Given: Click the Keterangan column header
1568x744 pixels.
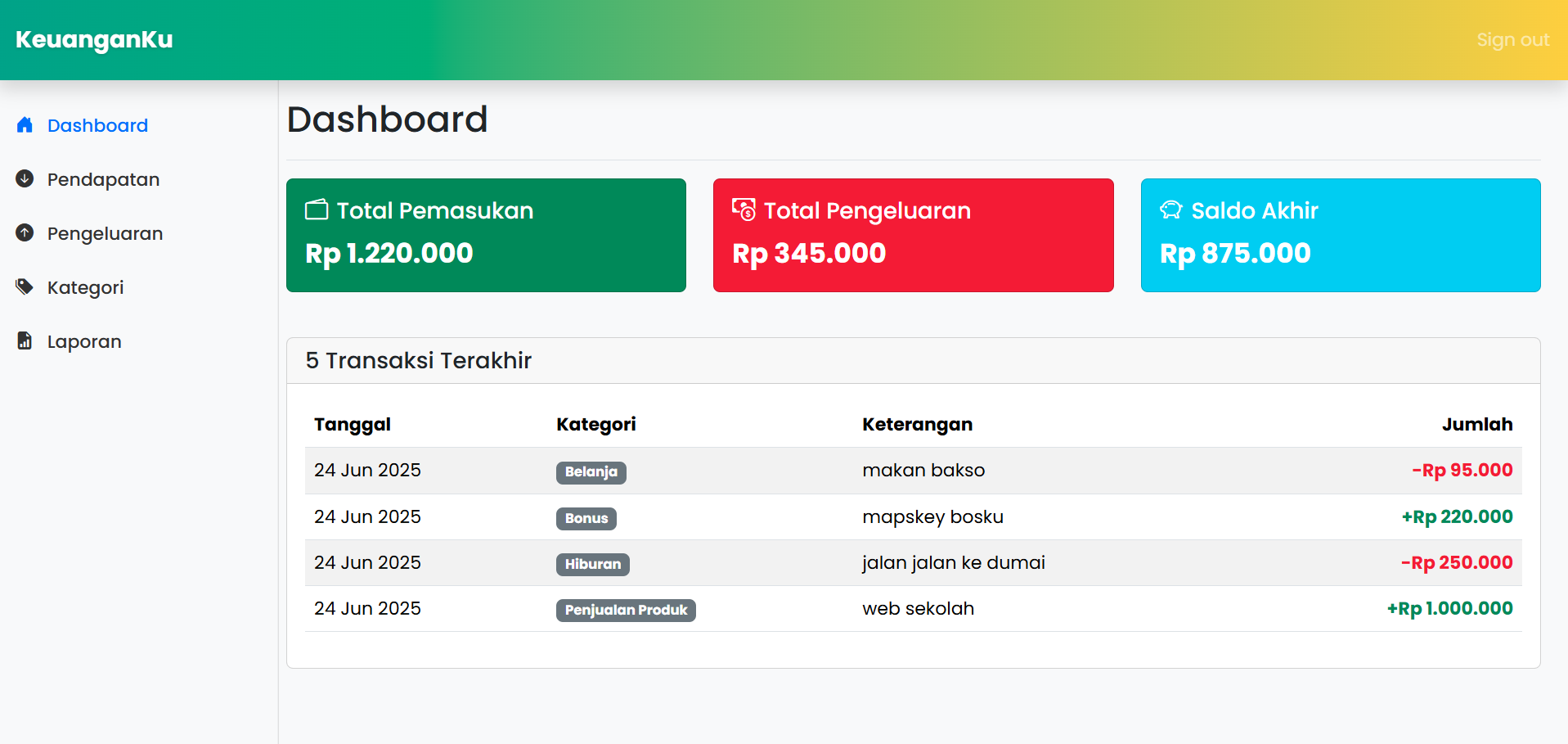Looking at the screenshot, I should pos(917,424).
